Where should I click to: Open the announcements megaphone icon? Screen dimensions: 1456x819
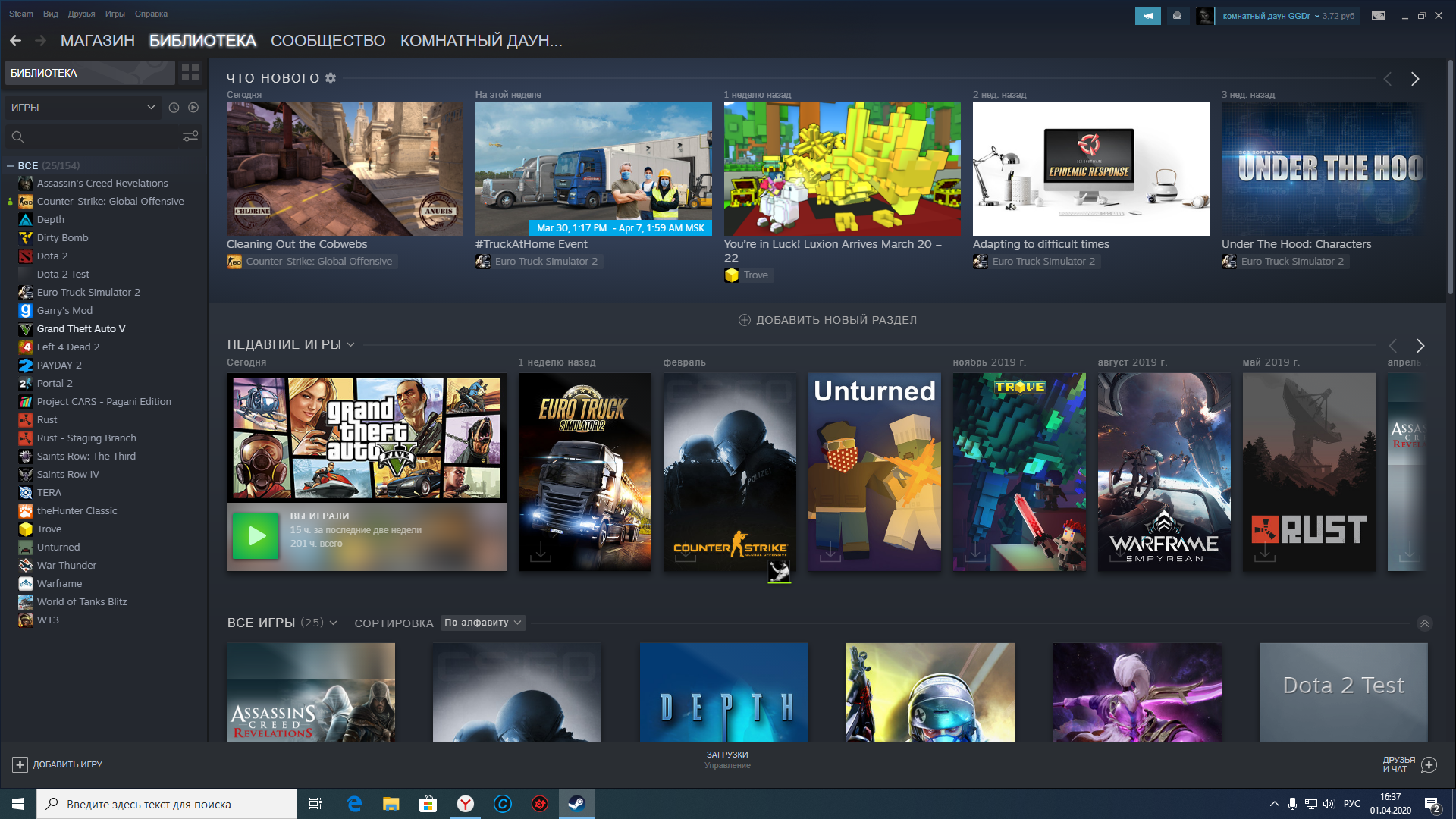pyautogui.click(x=1147, y=16)
